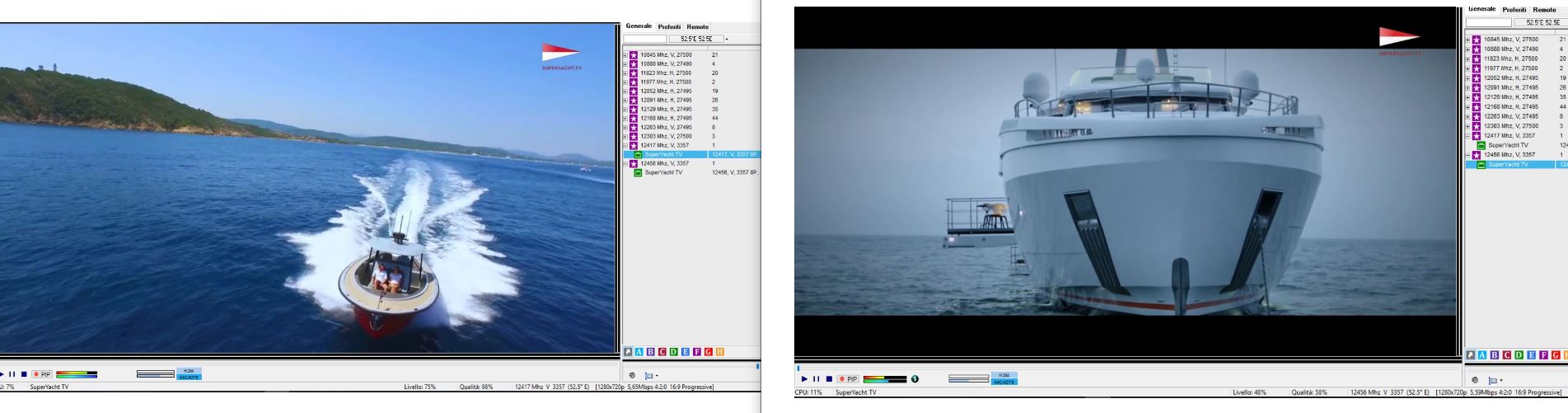Image resolution: width=1568 pixels, height=413 pixels.
Task: Select favorites group G in left window
Action: pos(709,352)
